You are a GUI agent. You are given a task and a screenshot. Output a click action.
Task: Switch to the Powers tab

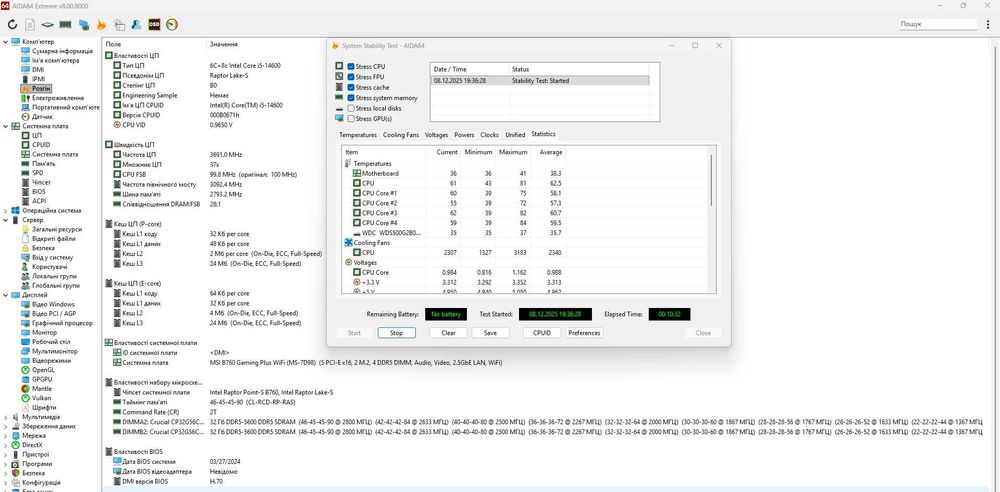[x=464, y=135]
